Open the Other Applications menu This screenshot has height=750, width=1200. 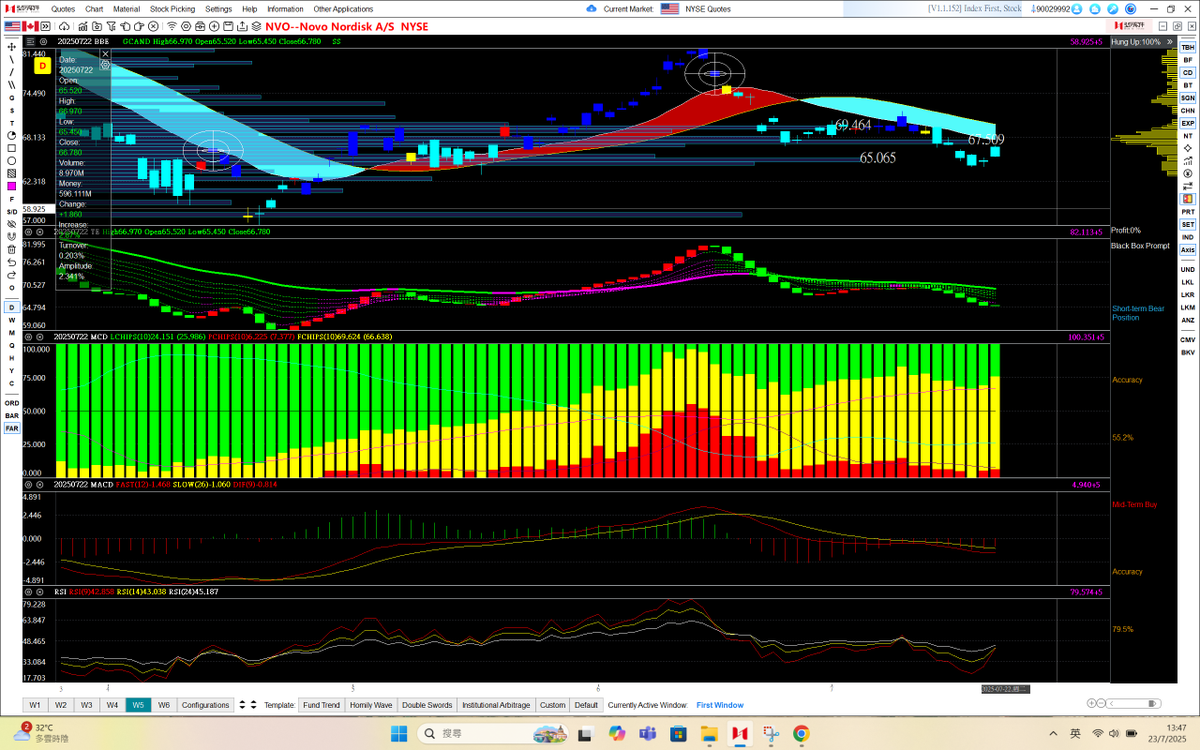(x=343, y=9)
